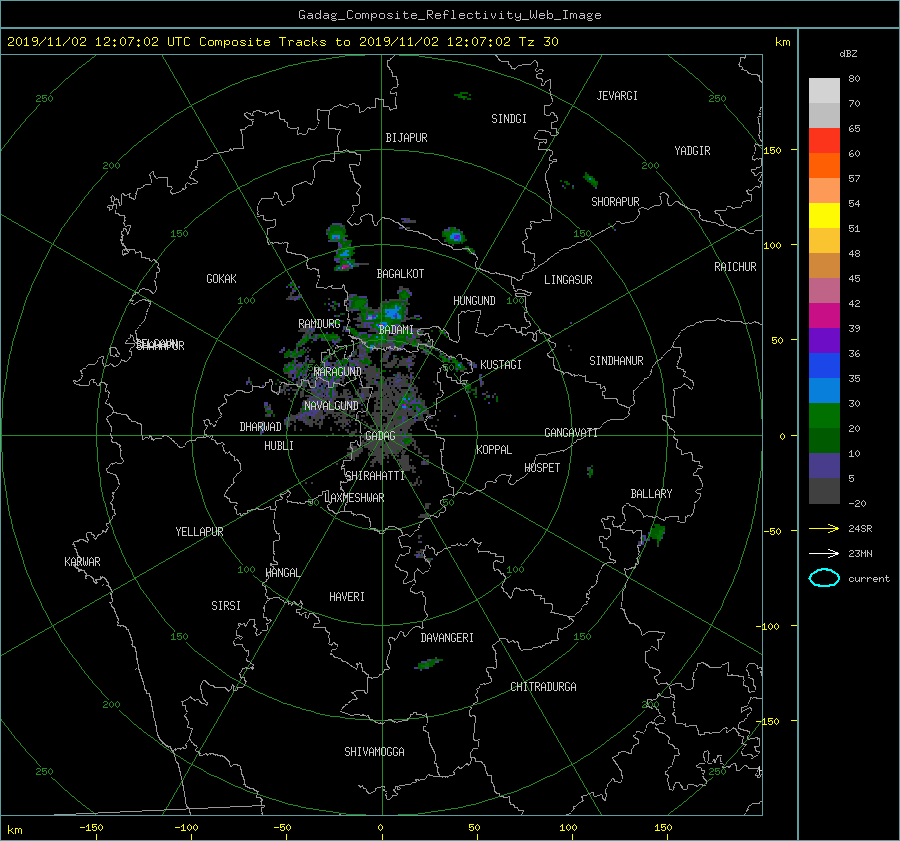Image resolution: width=900 pixels, height=841 pixels.
Task: Select the HAVERI label
Action: click(347, 597)
